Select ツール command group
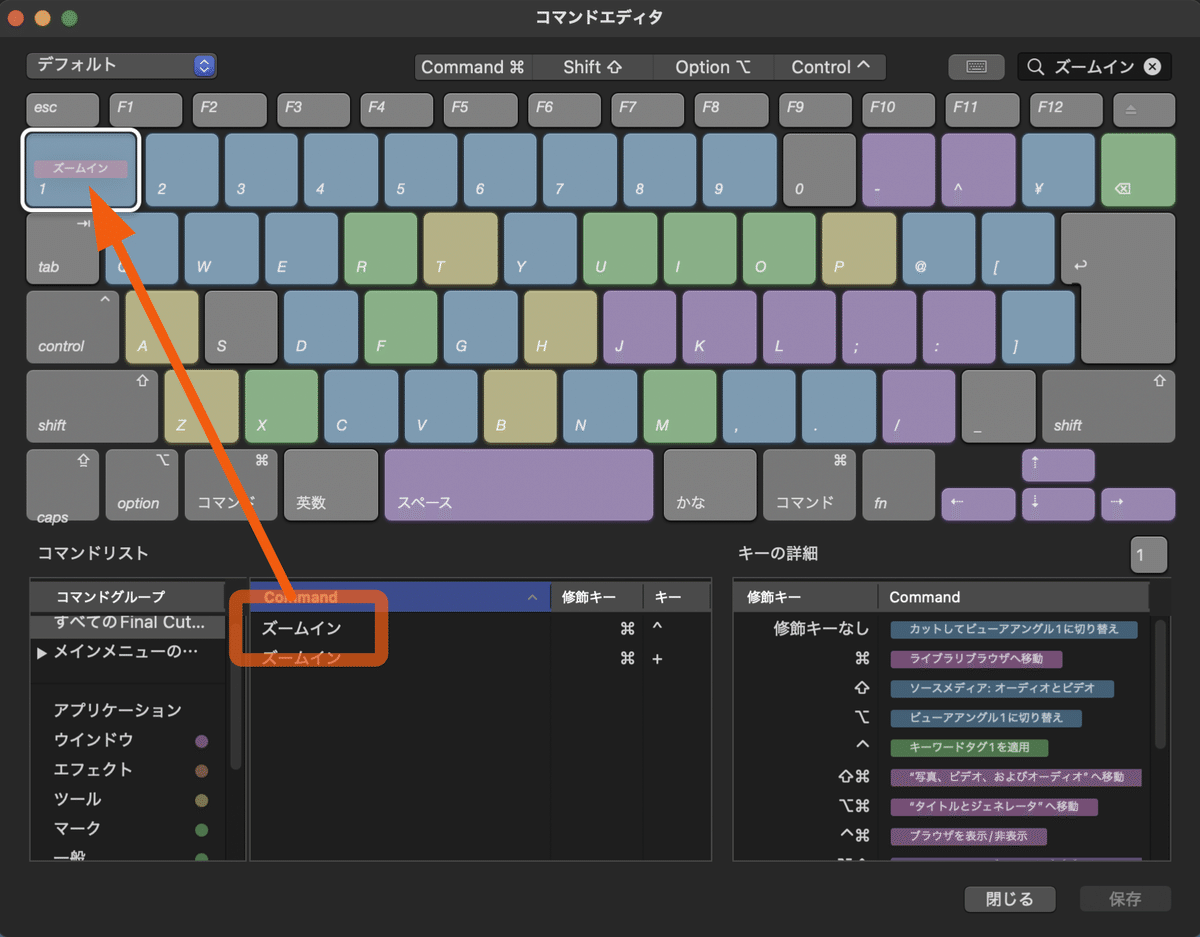The image size is (1200, 937). (x=129, y=799)
